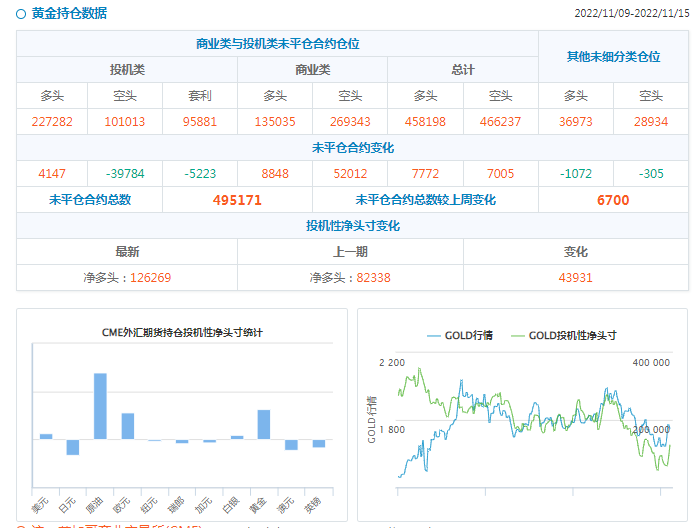Image resolution: width=695 pixels, height=528 pixels.
Task: Click the 黄金 bar in the chart
Action: point(264,424)
